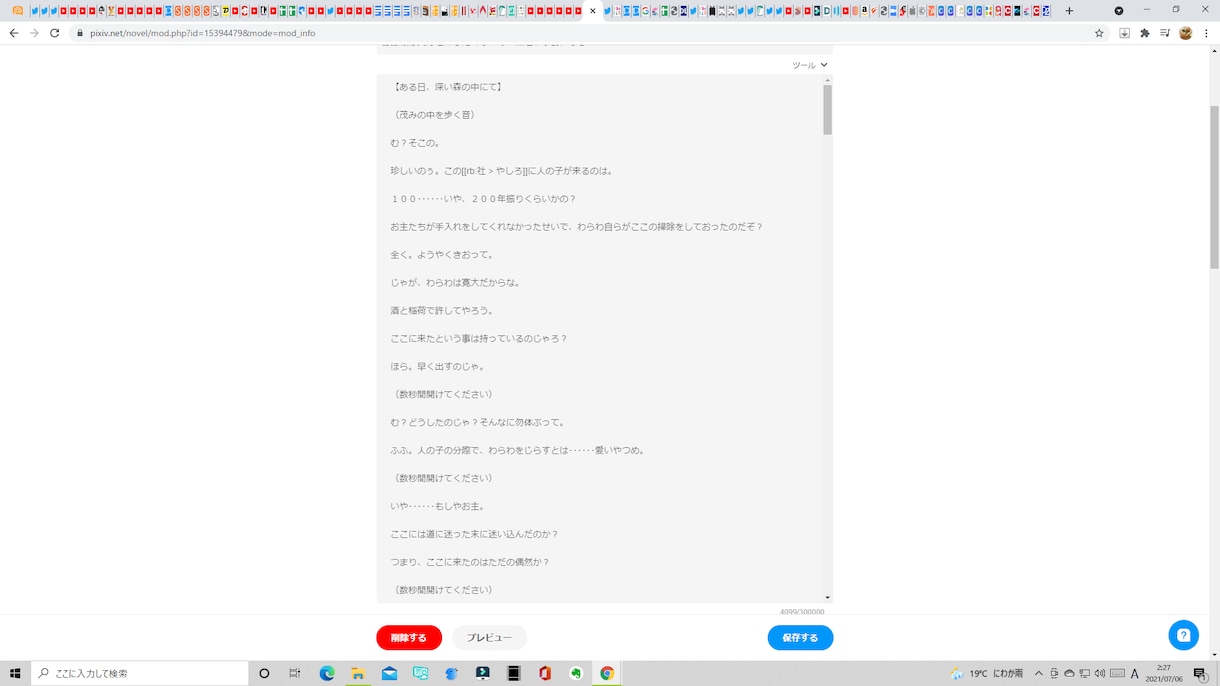The height and width of the screenshot is (686, 1220).
Task: Click the browser forward arrow
Action: tap(34, 33)
